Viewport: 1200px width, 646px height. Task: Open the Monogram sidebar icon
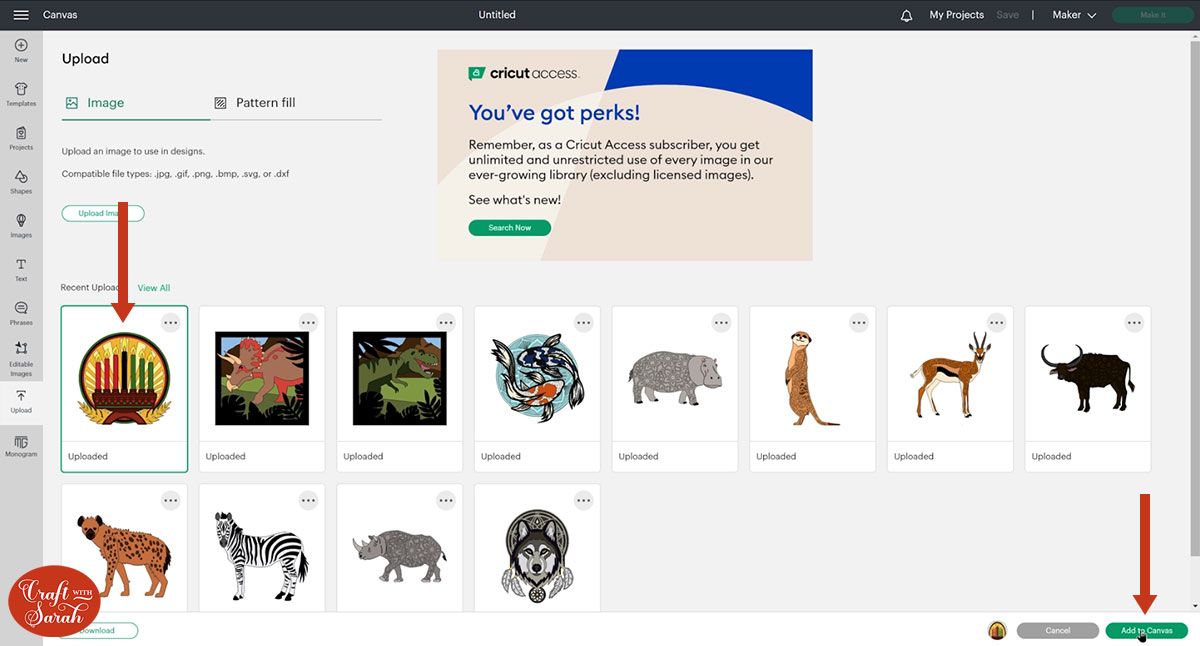(21, 446)
